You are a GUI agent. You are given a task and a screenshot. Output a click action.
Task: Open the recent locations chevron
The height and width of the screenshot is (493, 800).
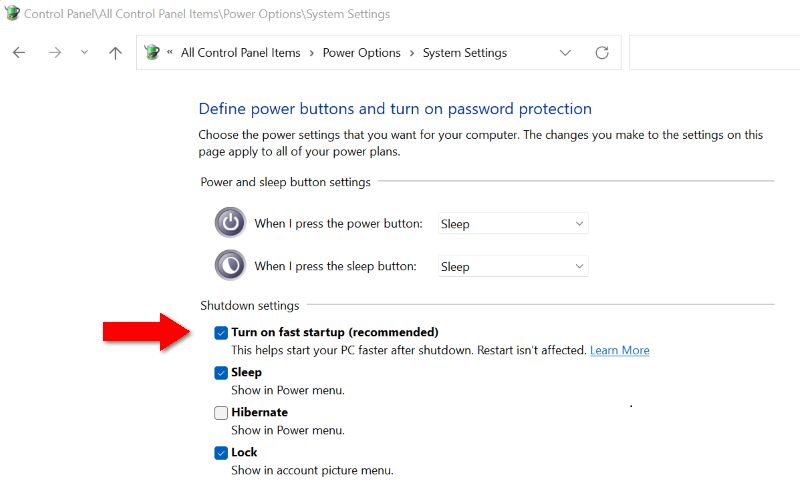click(84, 53)
